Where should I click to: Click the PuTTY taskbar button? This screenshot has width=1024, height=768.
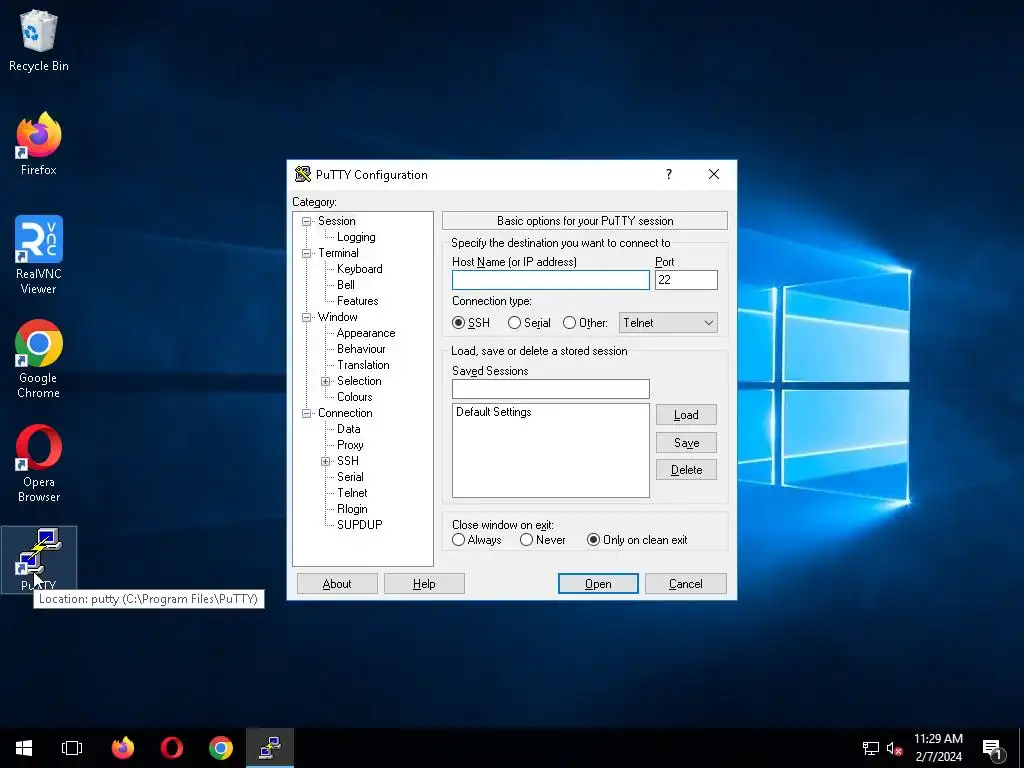[x=270, y=748]
